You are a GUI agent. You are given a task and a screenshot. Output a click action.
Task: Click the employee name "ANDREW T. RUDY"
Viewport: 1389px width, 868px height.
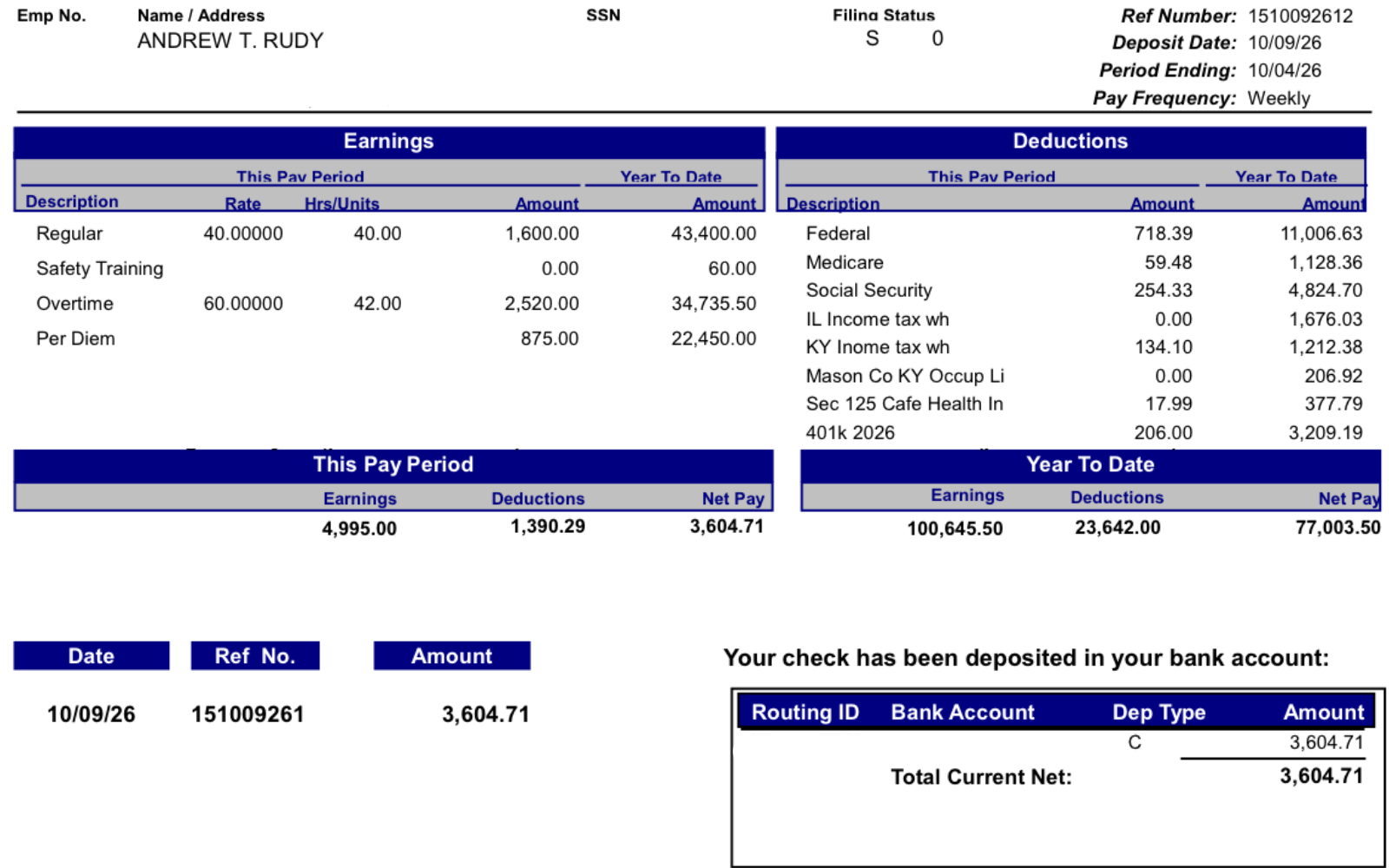(230, 41)
